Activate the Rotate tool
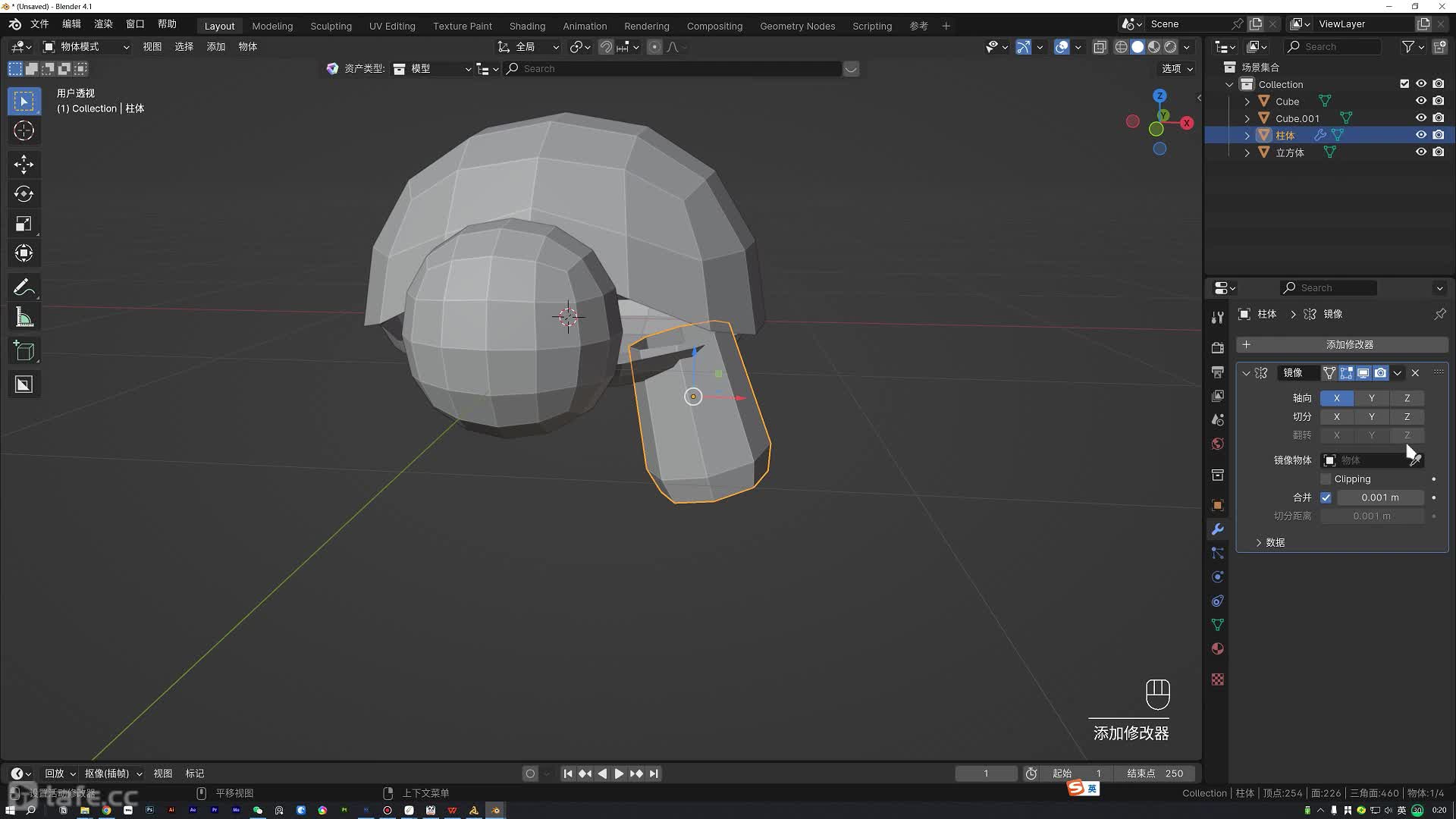Image resolution: width=1456 pixels, height=819 pixels. [24, 193]
